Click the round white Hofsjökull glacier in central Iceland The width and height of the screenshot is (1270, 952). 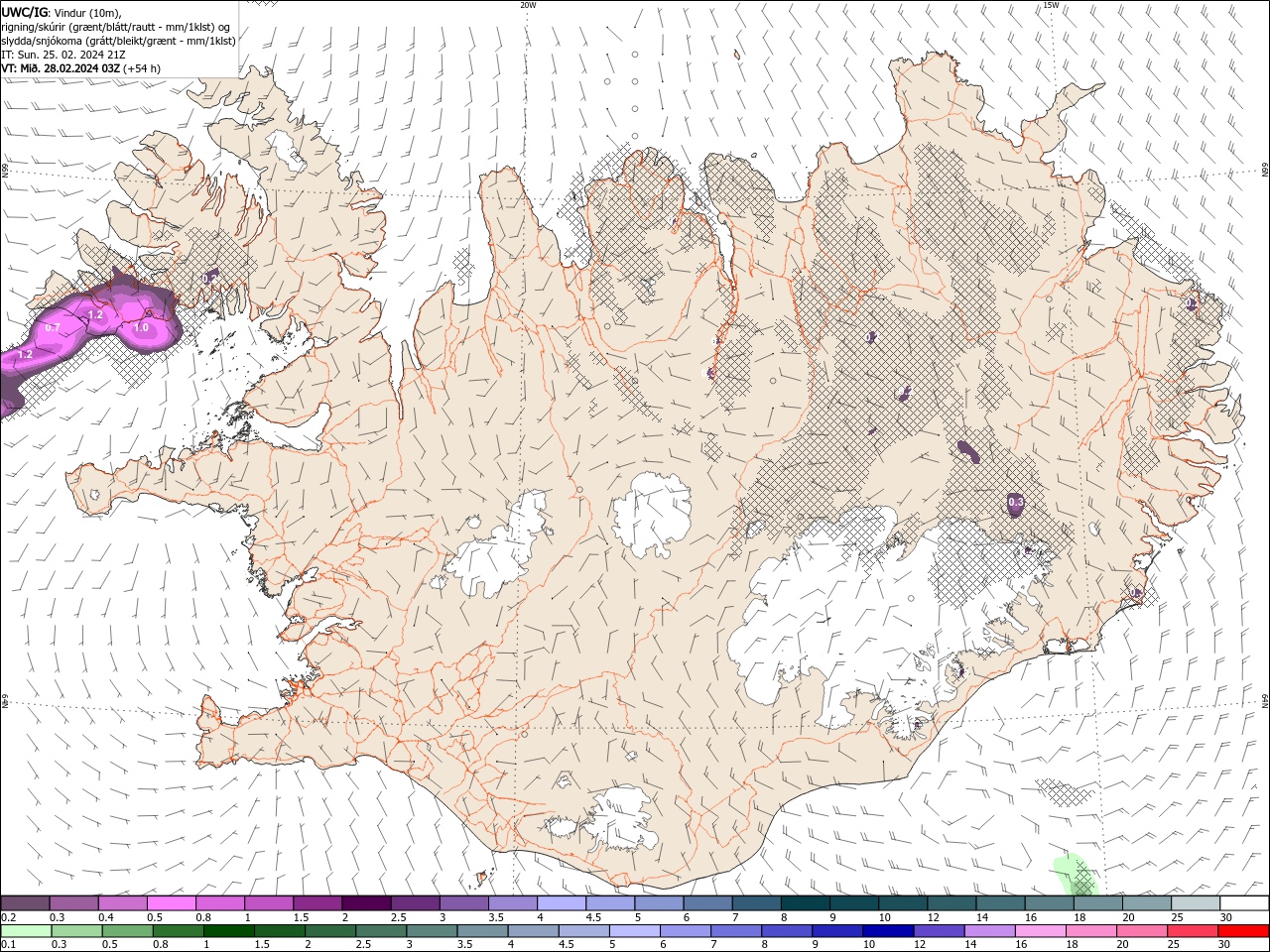coord(652,516)
